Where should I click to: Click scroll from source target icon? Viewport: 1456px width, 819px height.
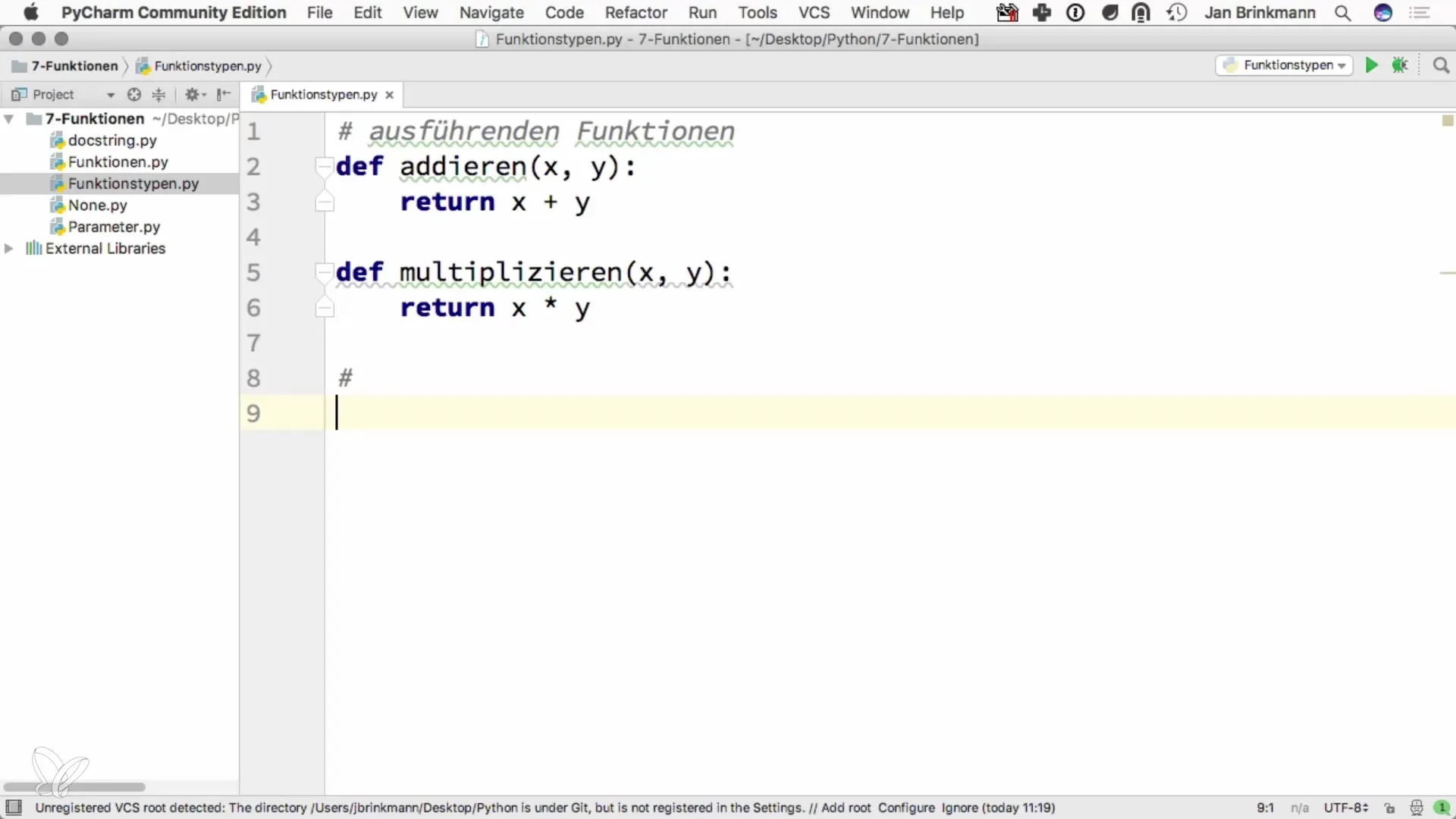[134, 94]
